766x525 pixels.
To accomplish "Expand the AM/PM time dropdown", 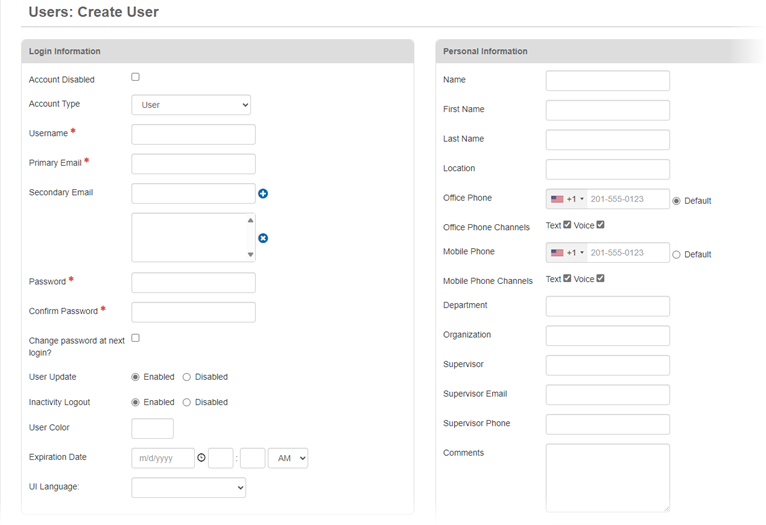I will click(x=289, y=458).
